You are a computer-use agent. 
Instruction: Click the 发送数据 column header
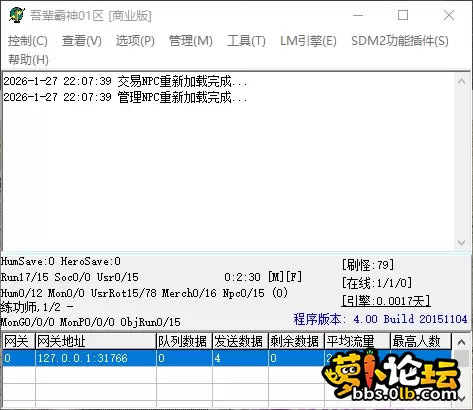click(x=240, y=341)
